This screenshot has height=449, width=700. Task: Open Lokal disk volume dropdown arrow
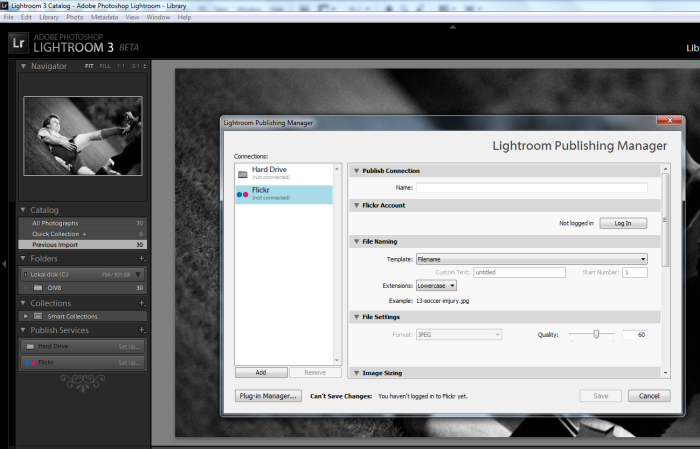pyautogui.click(x=138, y=274)
